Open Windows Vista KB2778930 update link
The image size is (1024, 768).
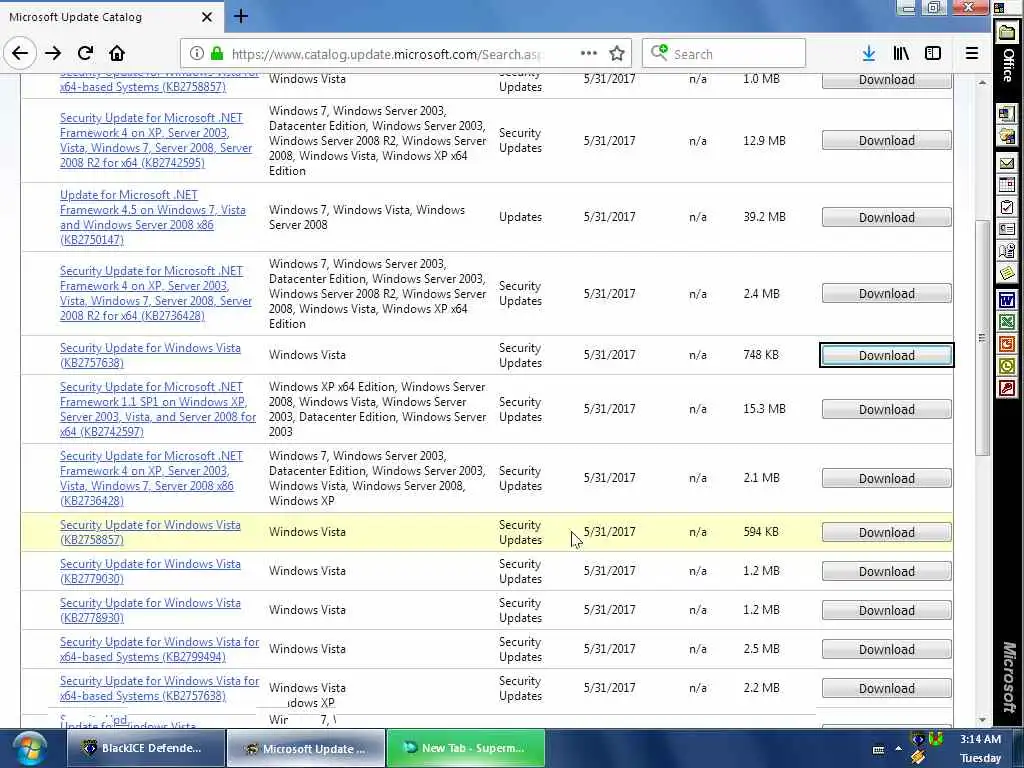point(150,610)
